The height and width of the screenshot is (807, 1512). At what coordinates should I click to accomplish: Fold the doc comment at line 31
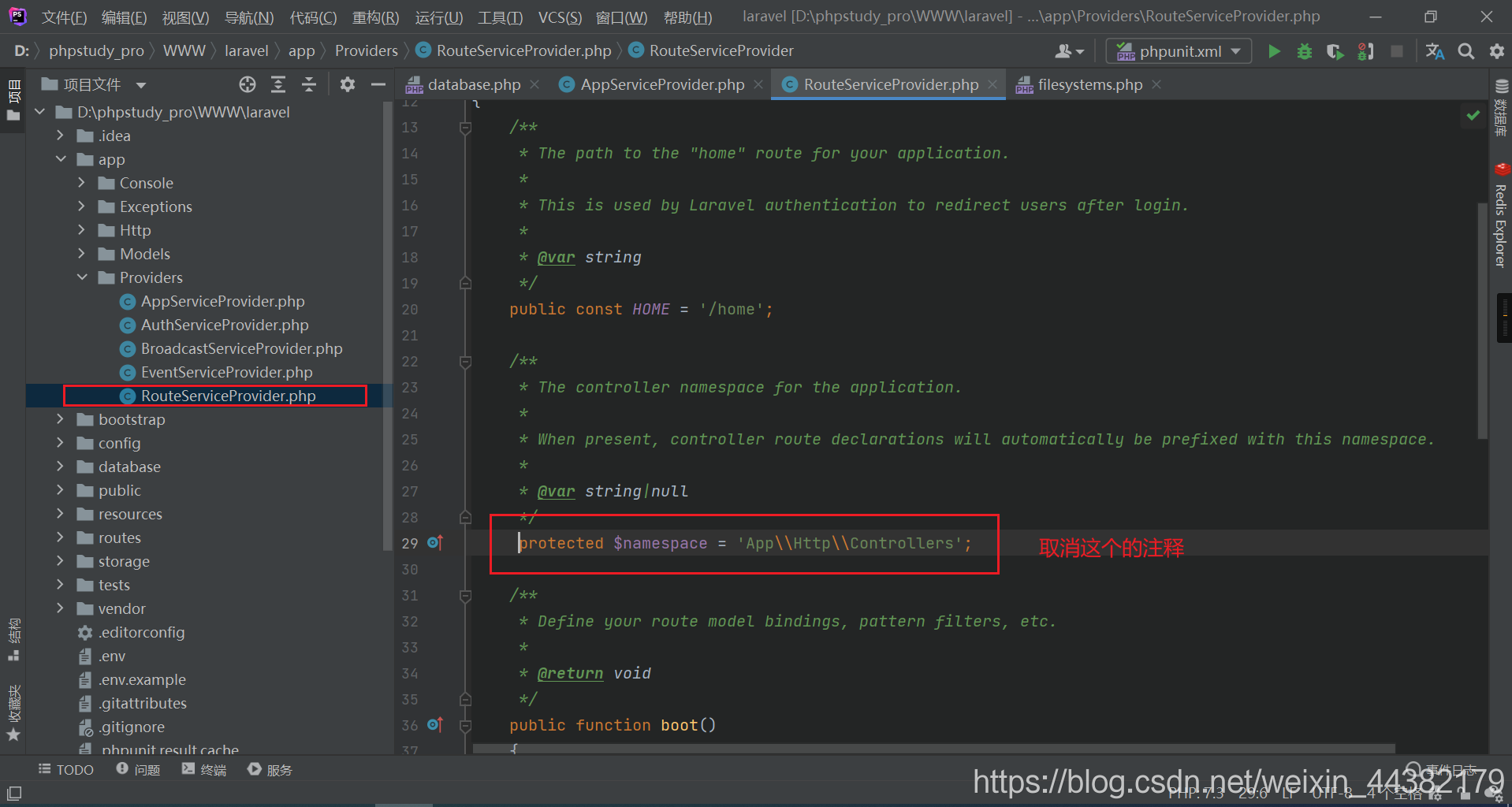click(x=465, y=596)
